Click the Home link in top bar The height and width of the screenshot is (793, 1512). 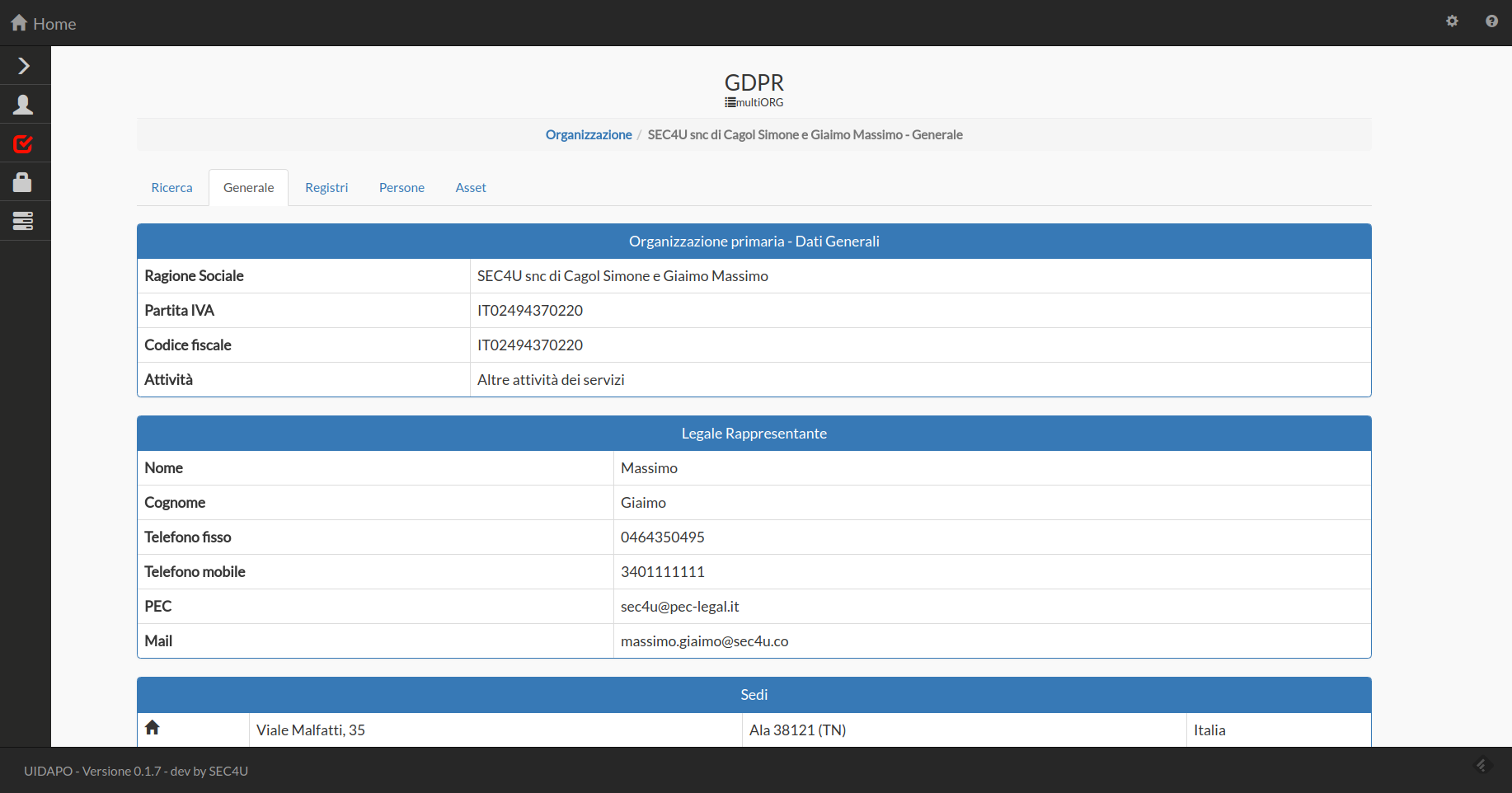[44, 24]
